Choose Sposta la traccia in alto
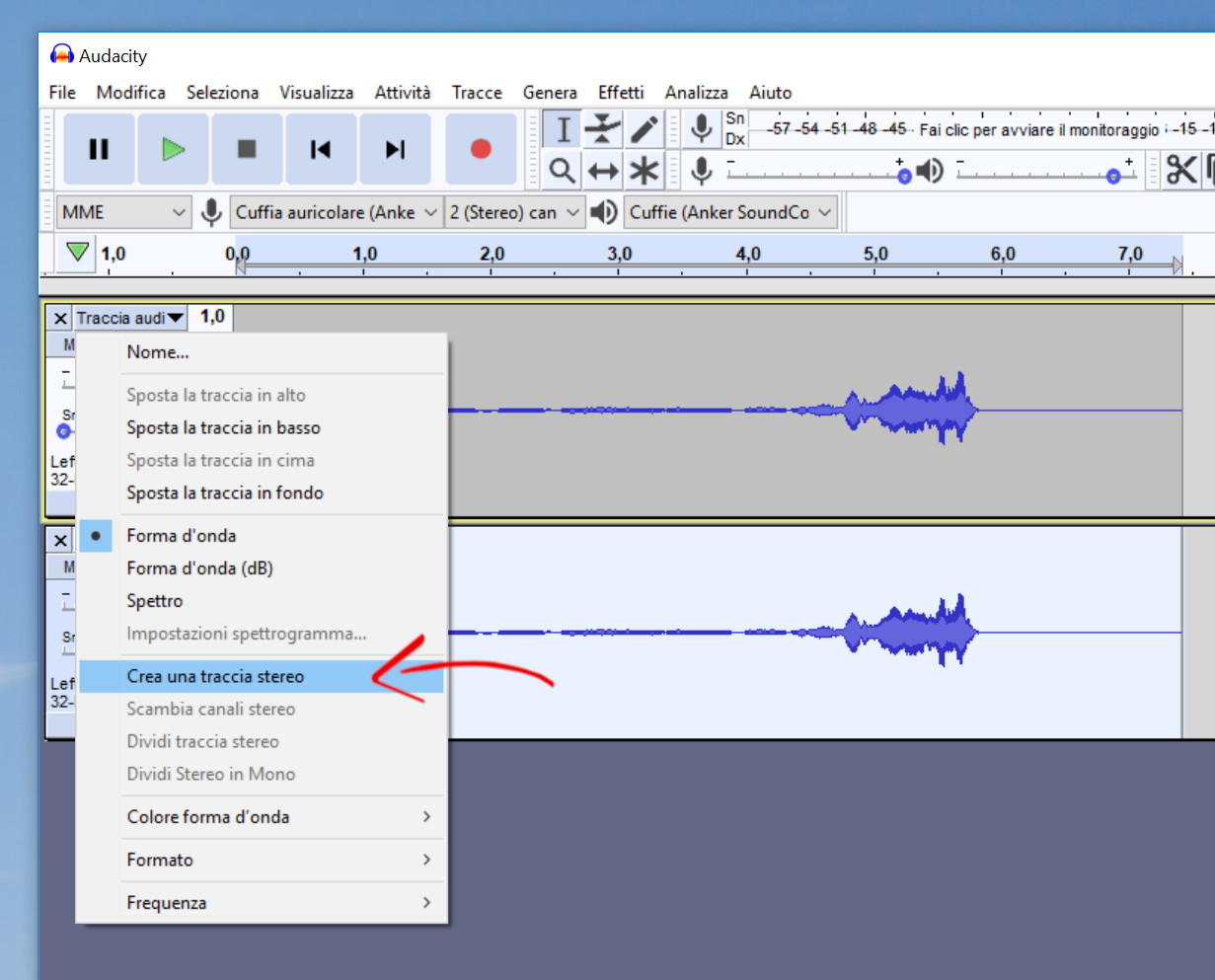The image size is (1215, 980). coord(262,396)
